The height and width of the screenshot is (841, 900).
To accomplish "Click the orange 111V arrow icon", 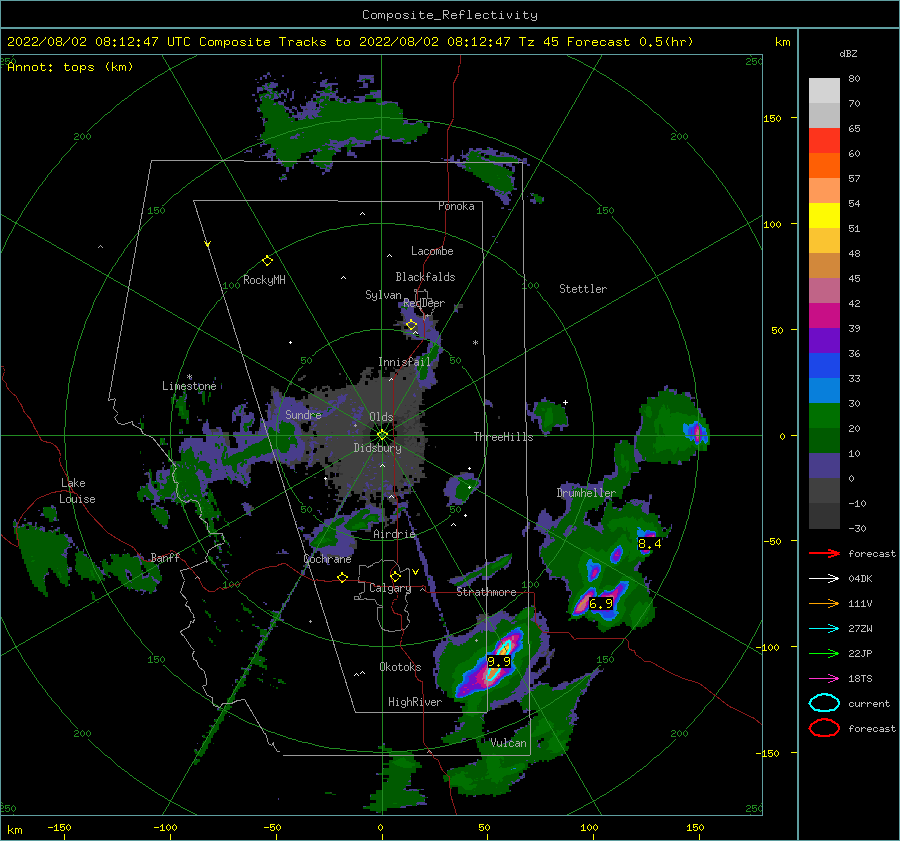I will coord(824,603).
